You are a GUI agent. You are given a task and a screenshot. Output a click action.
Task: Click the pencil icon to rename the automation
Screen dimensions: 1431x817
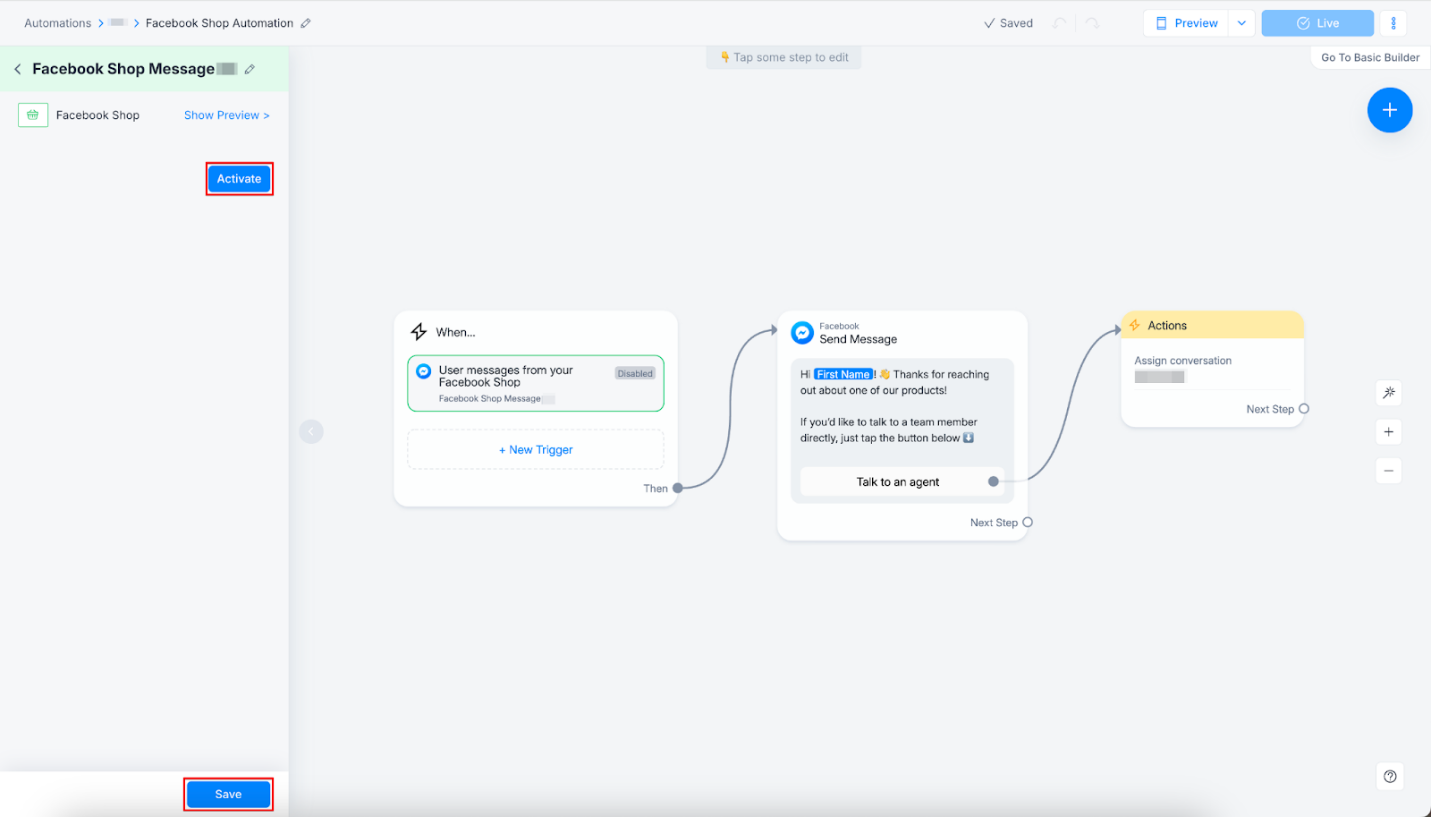tap(306, 22)
